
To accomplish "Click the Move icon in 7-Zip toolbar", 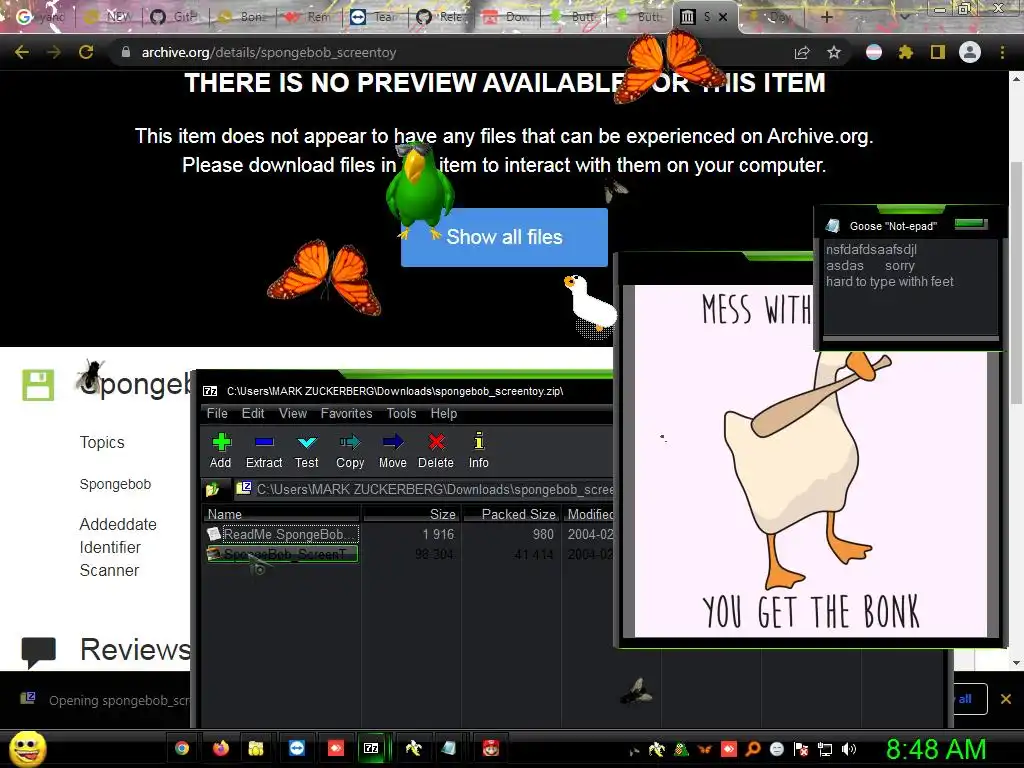I will click(392, 443).
